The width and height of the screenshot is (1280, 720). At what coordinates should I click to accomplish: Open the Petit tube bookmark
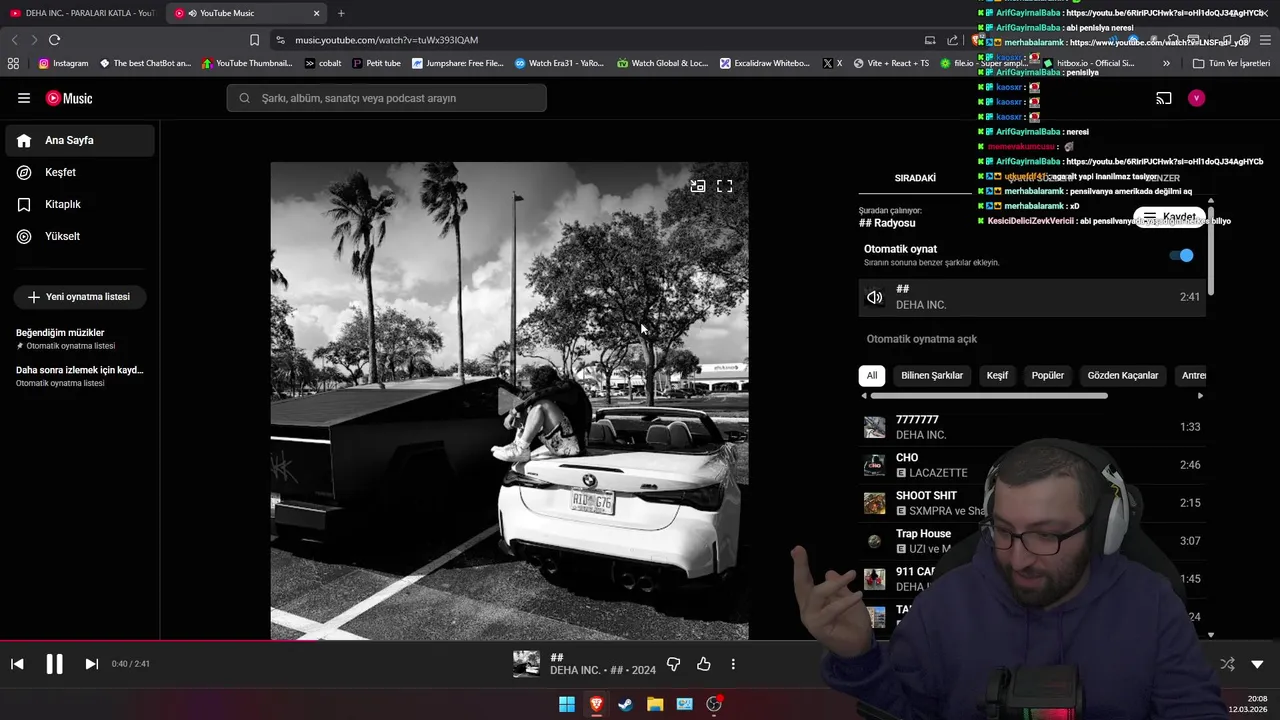click(377, 63)
